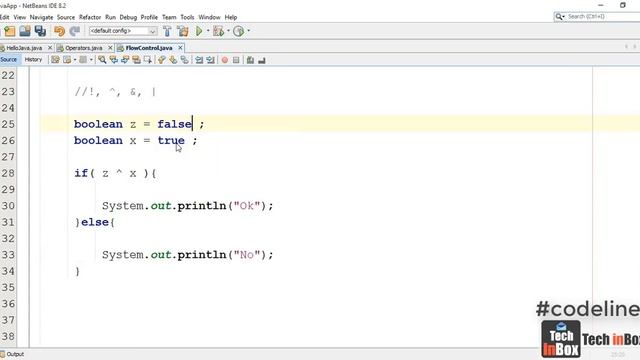This screenshot has width=640, height=360.
Task: Open the Help menu
Action: [x=231, y=17]
